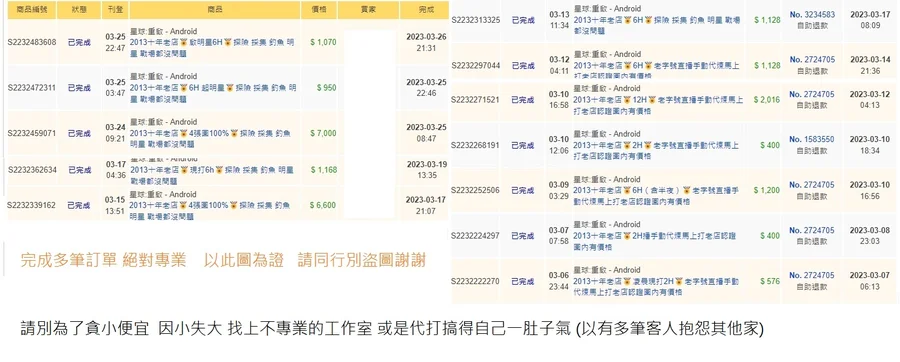Select order number S2232222270

pos(475,281)
